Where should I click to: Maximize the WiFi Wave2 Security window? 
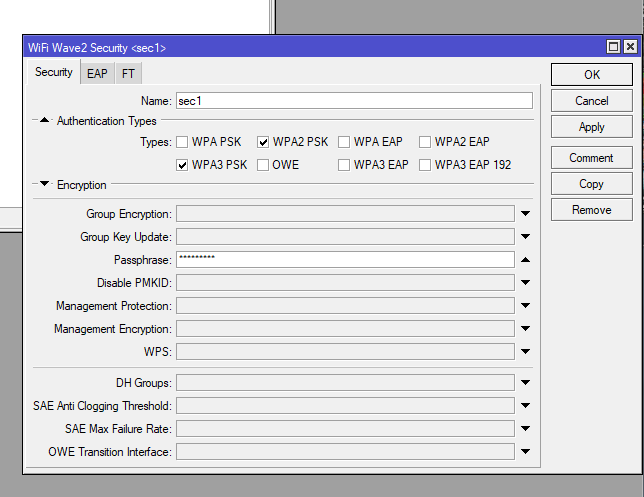click(613, 47)
